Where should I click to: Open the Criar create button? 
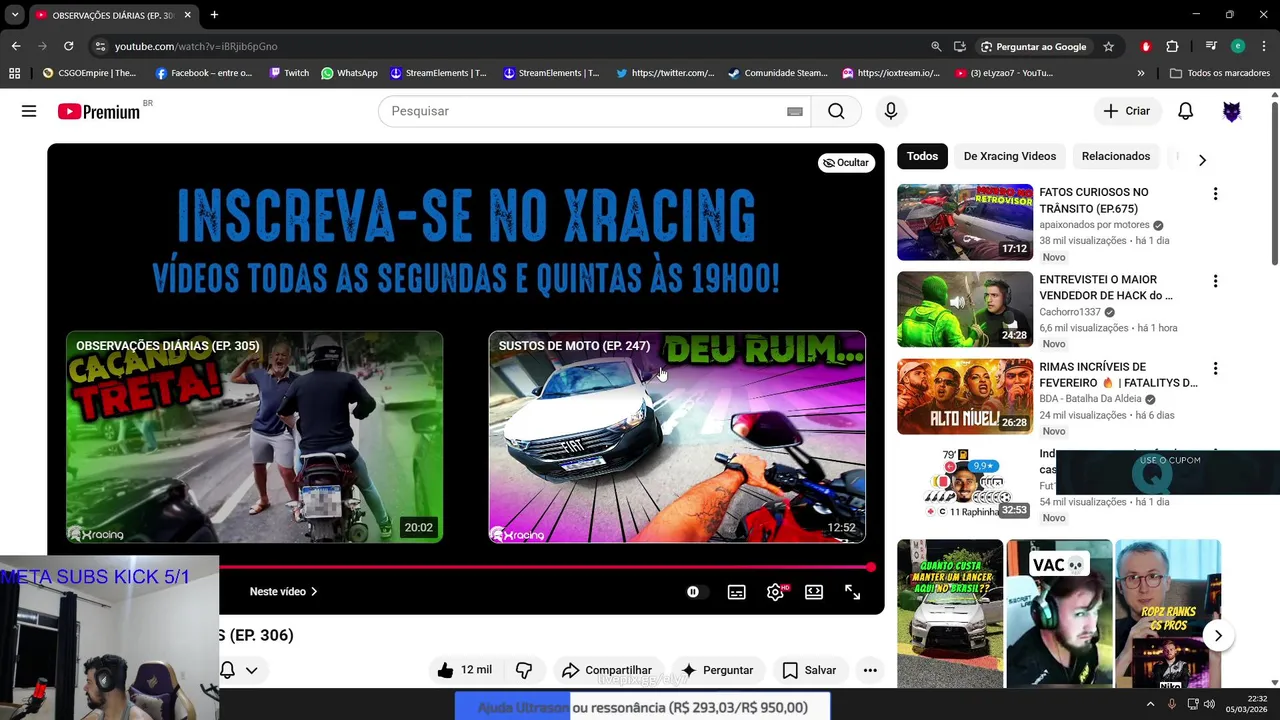1127,111
